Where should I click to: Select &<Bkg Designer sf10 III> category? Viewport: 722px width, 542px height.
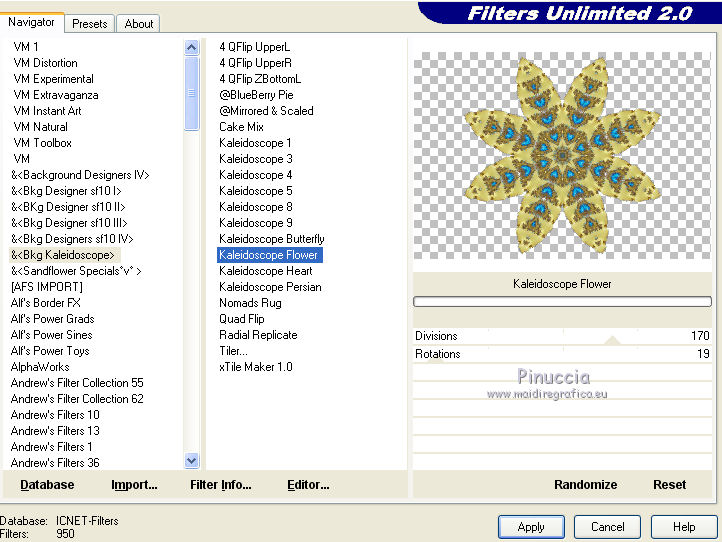(69, 223)
